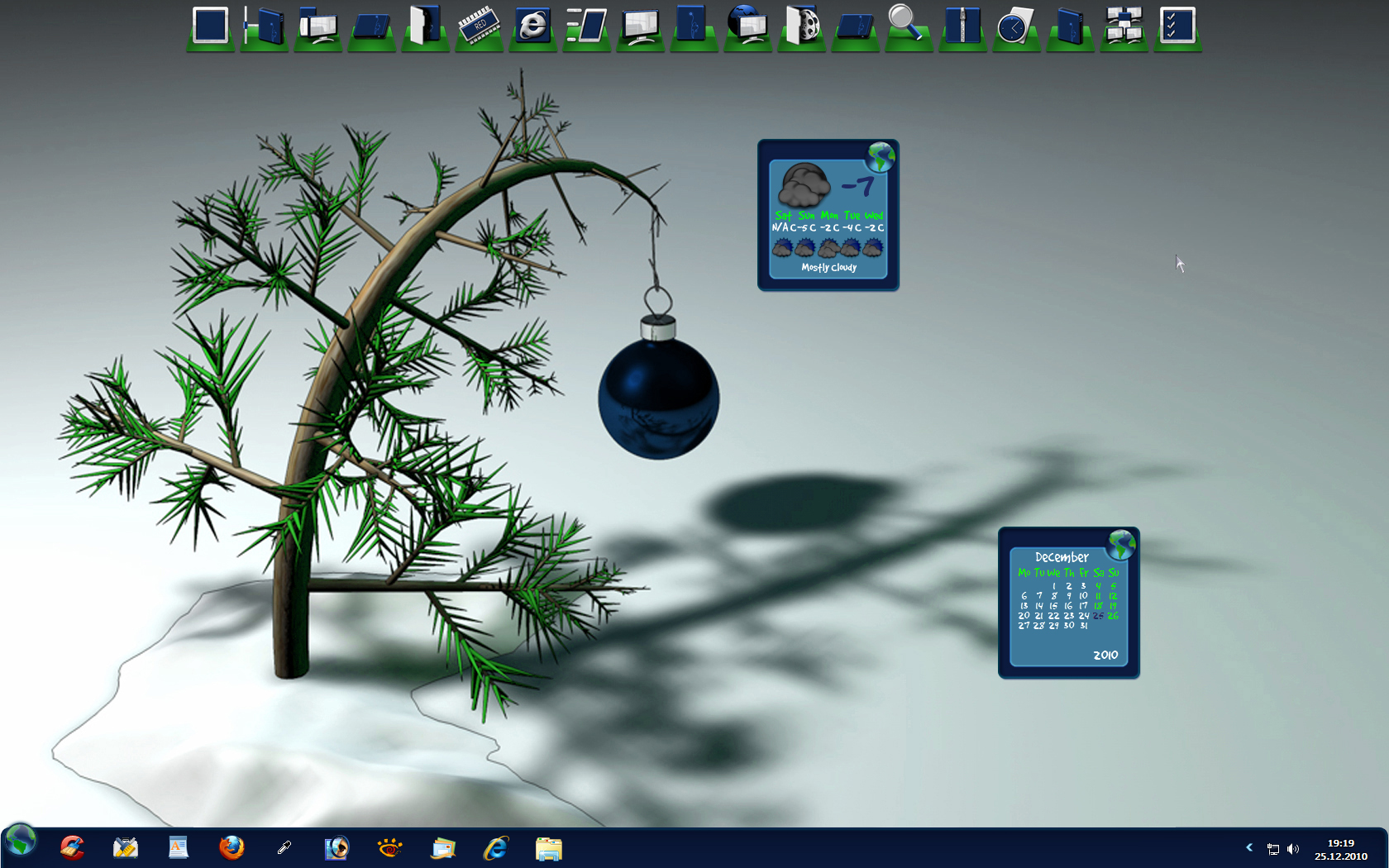Click the globe icon on weather widget
Screen dimensions: 1389x868
881,156
